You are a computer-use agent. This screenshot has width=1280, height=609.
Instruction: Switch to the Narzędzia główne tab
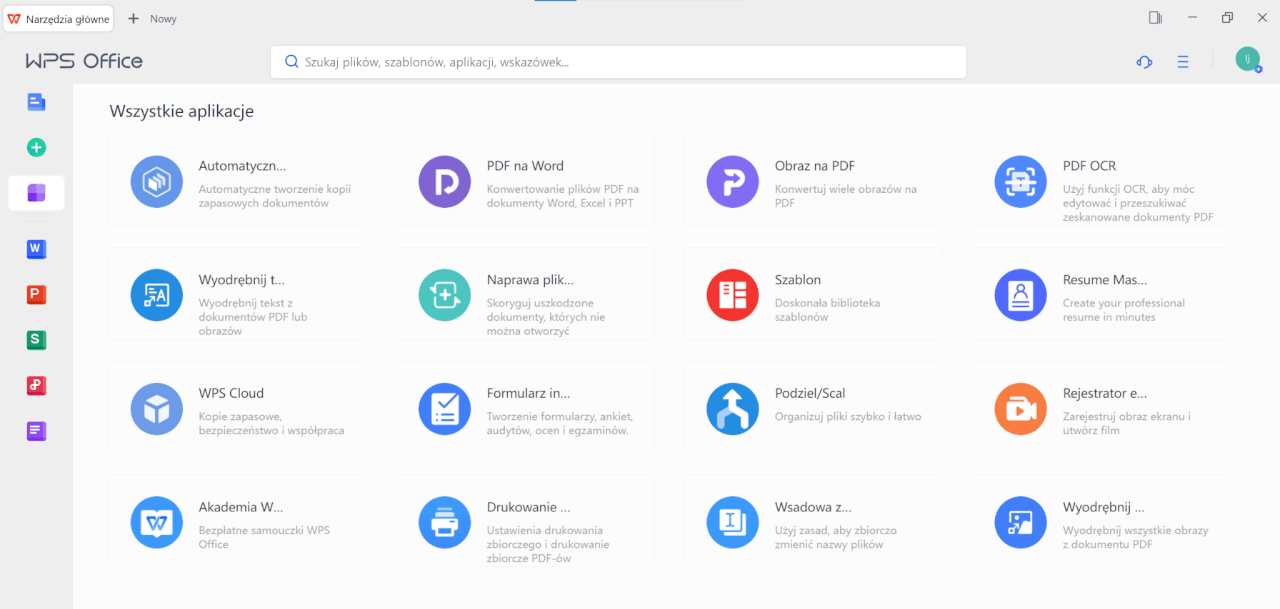point(59,19)
